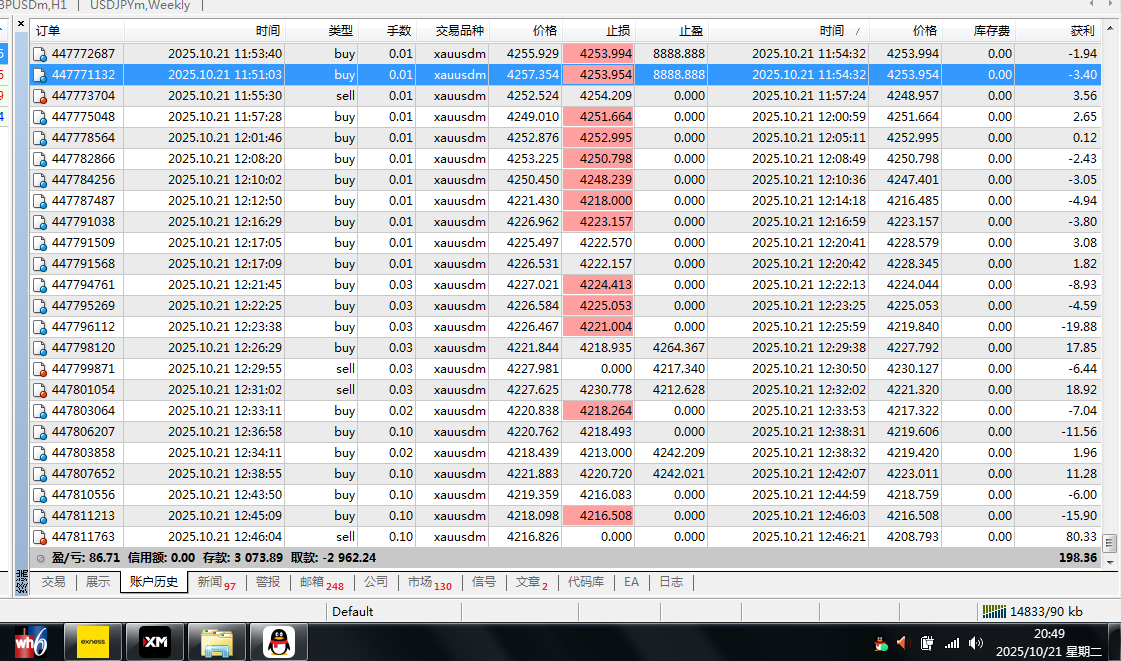This screenshot has width=1121, height=661.
Task: Close the terminal panel with the X
Action: tap(21, 23)
